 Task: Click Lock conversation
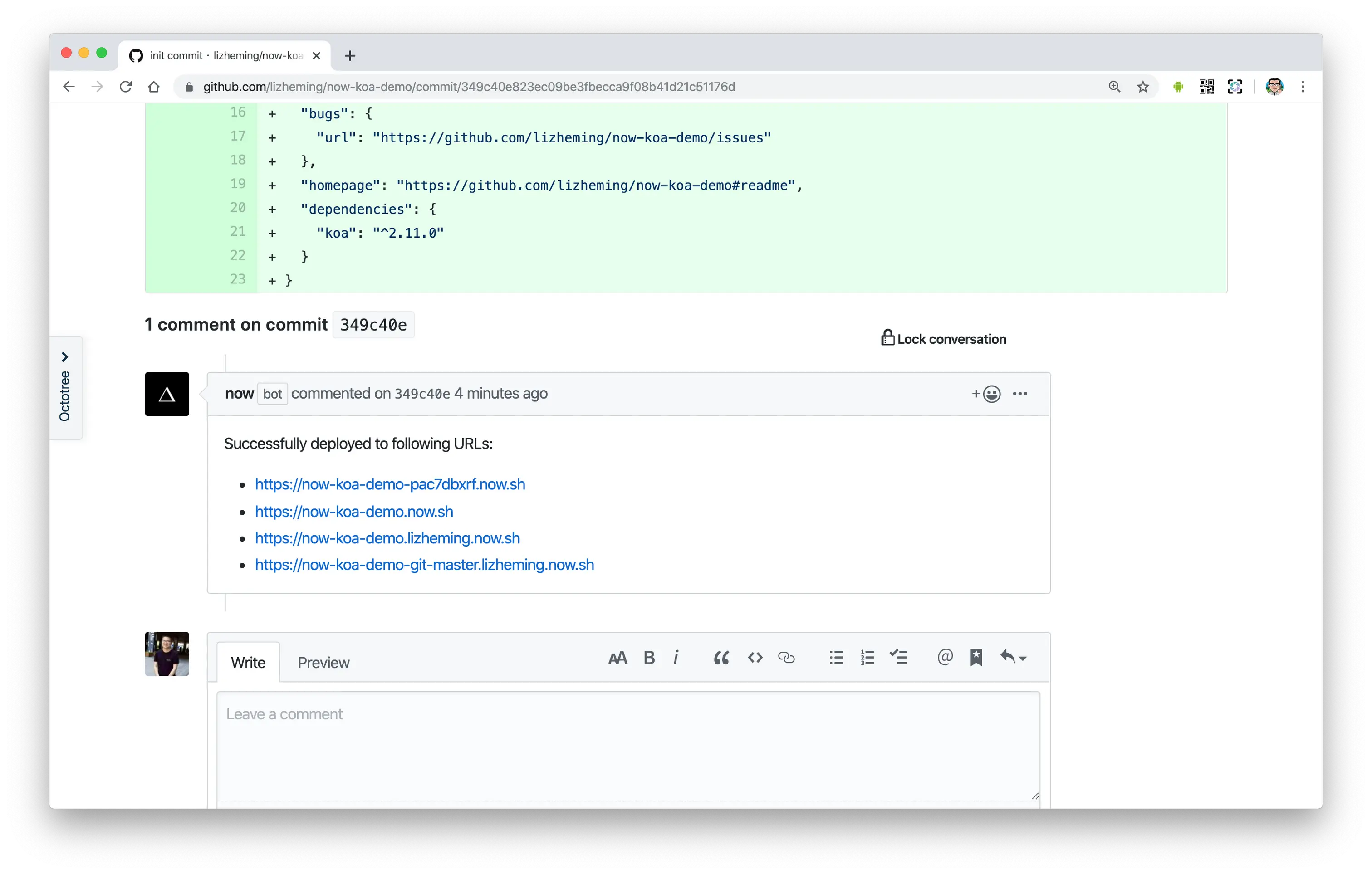(x=944, y=339)
